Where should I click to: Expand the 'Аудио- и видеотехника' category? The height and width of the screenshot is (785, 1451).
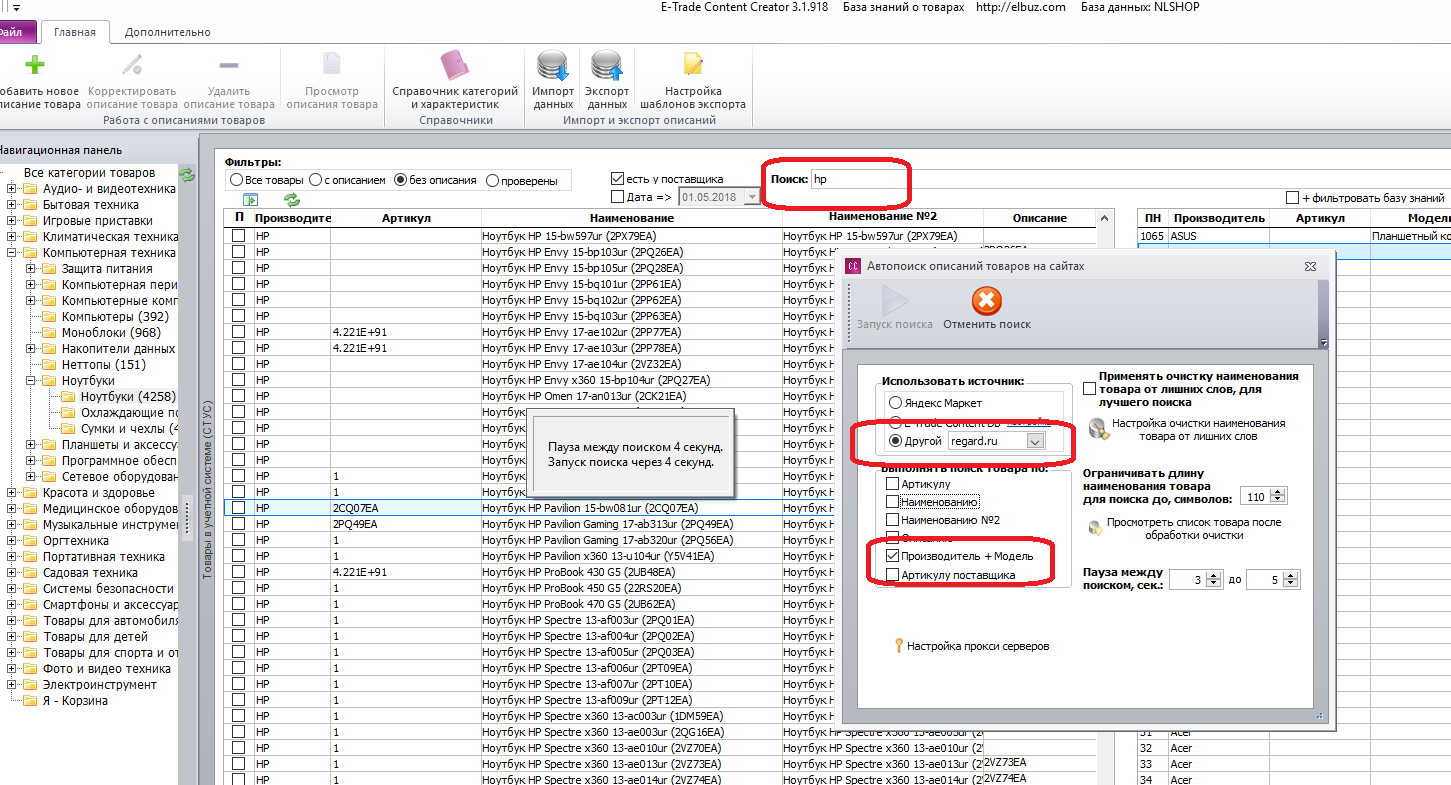click(x=12, y=189)
